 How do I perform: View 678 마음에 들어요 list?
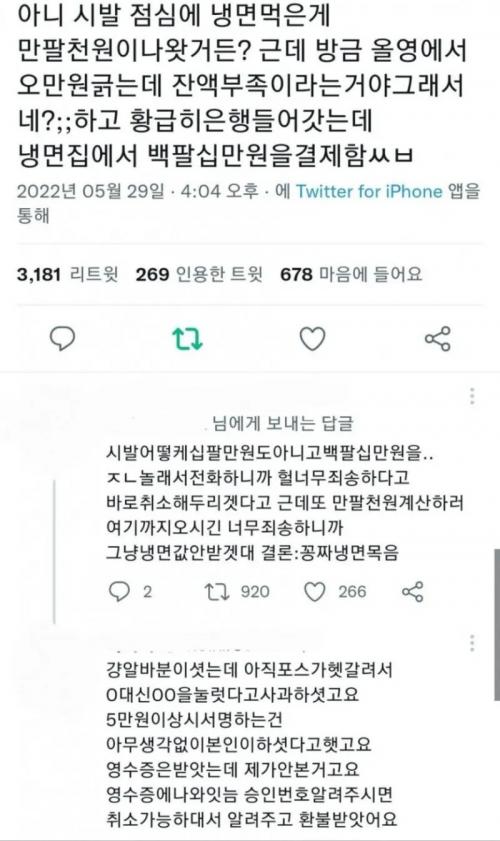(x=351, y=275)
